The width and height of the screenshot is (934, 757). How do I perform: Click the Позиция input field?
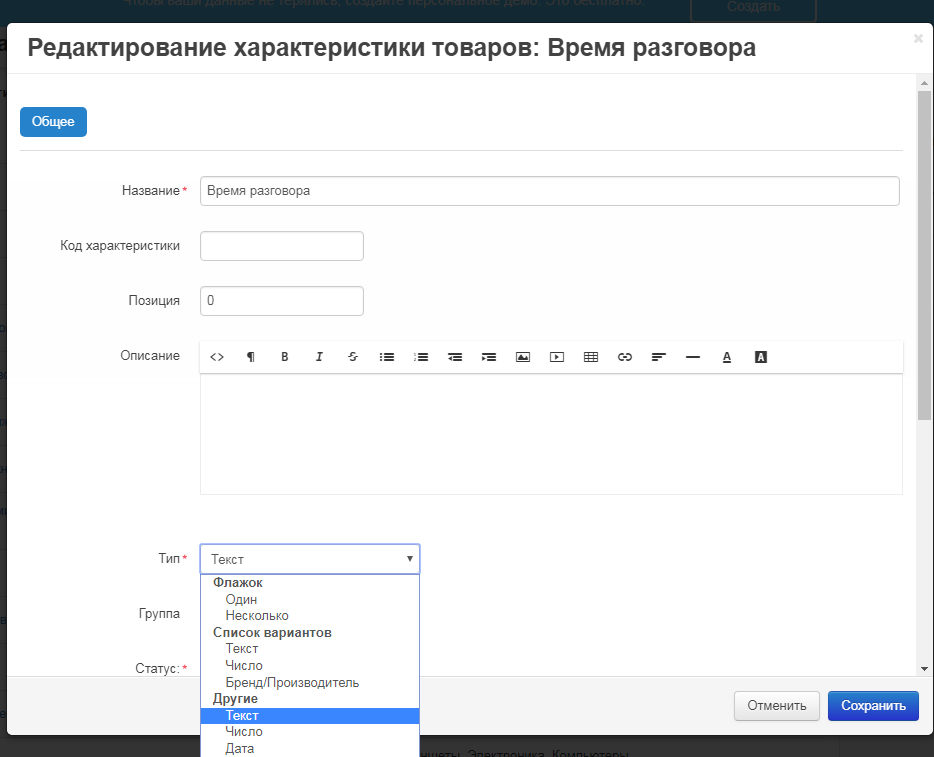click(x=282, y=301)
